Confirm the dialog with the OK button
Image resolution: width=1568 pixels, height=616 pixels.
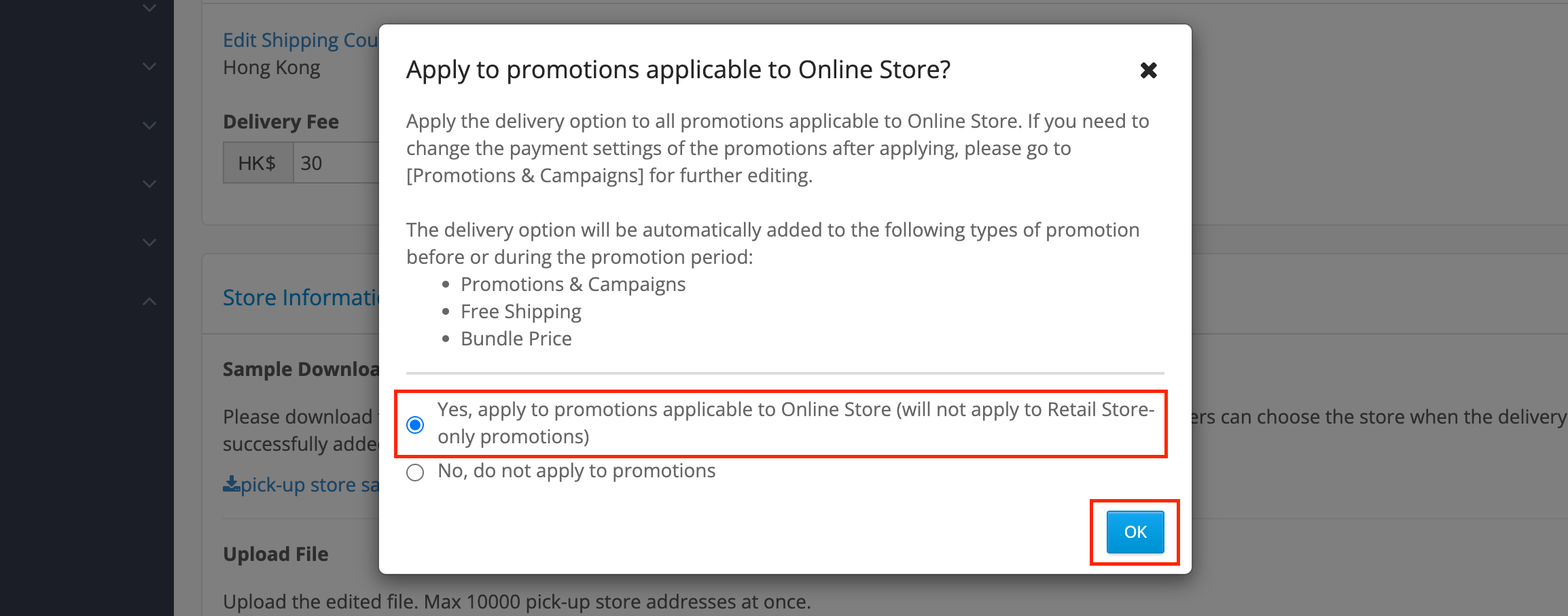coord(1135,532)
